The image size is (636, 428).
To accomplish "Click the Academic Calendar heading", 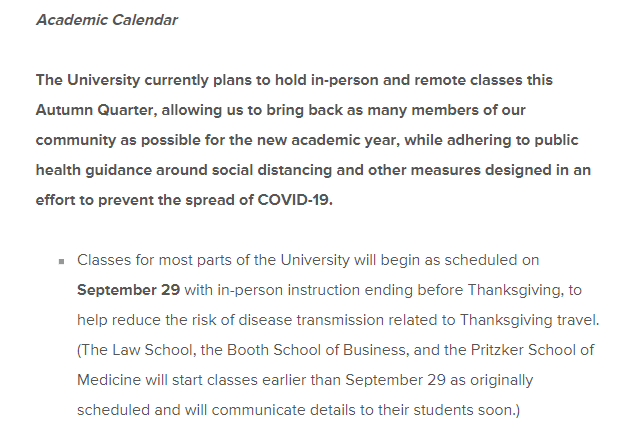I will click(x=107, y=20).
